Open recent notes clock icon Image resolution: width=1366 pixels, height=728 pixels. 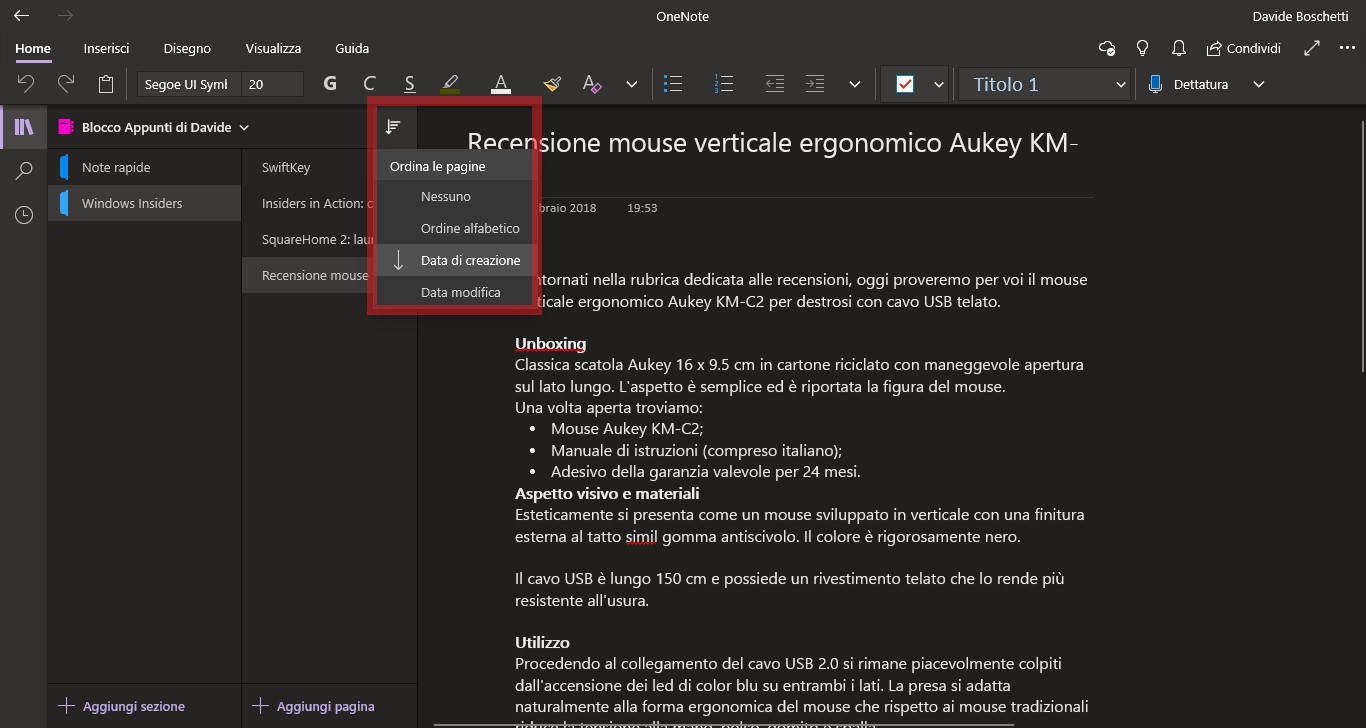[24, 215]
